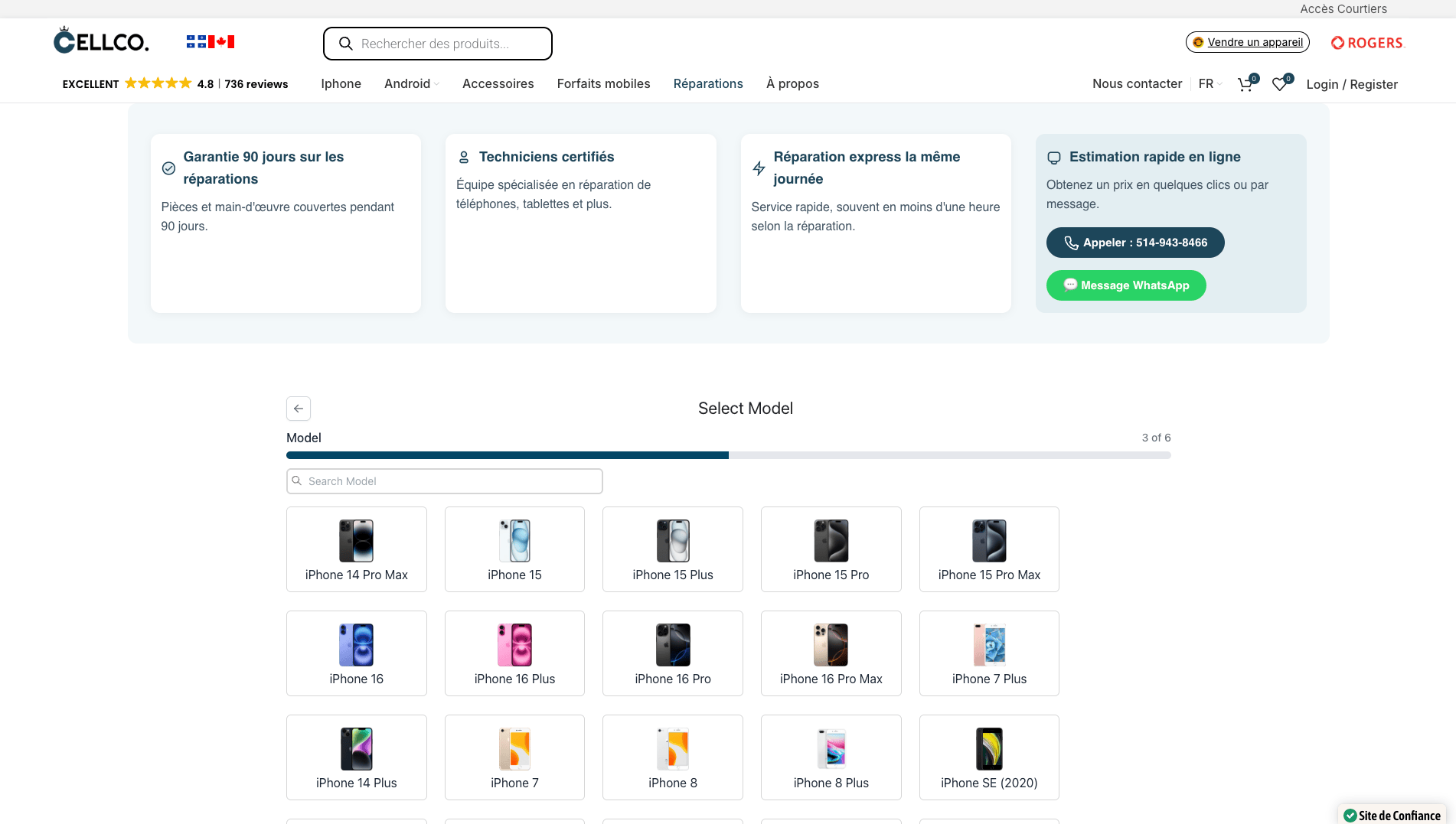Screen dimensions: 1456x824
Task: Open the À propos page
Action: point(792,83)
